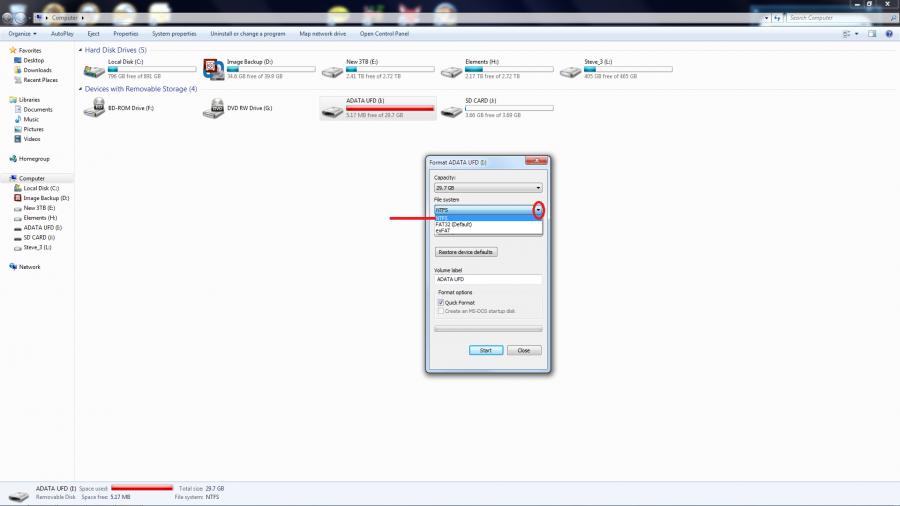Select ADATA UFD in navigation tree

click(42, 228)
